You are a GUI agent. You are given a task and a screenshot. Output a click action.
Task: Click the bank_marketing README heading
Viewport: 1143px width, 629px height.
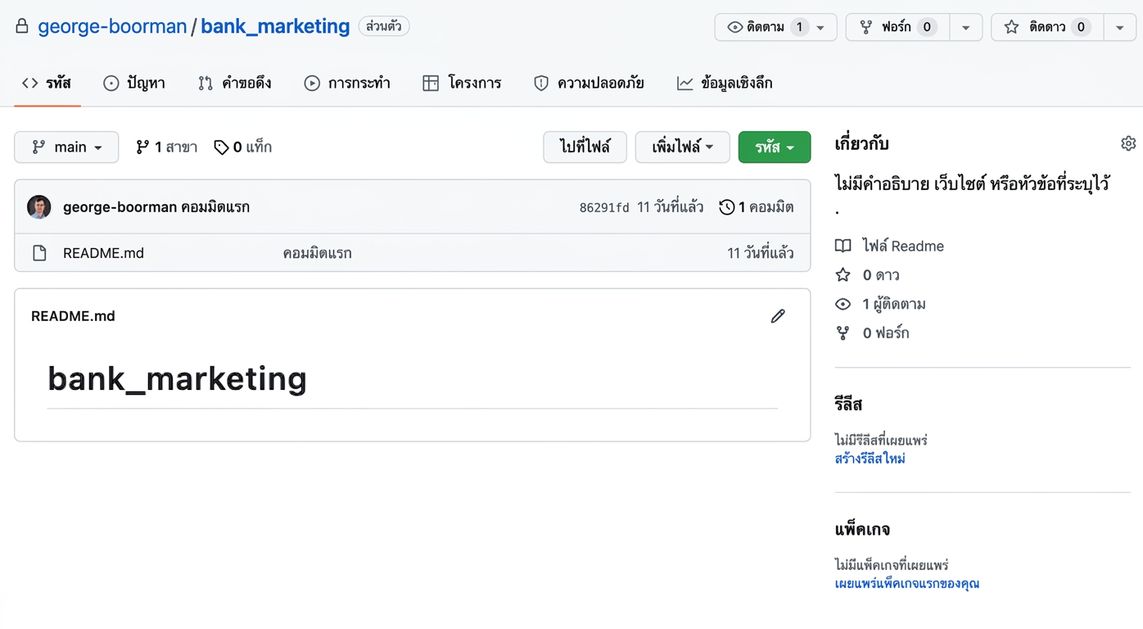[177, 379]
